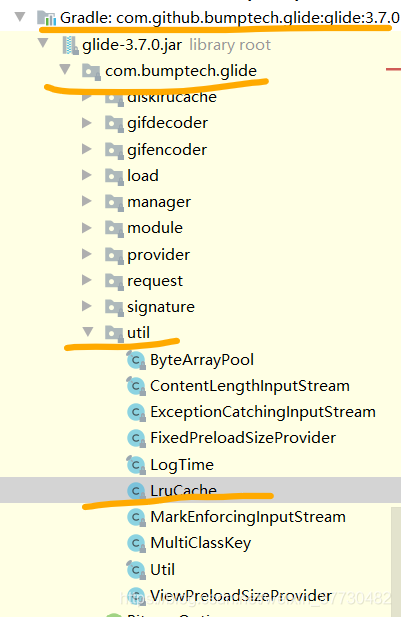Viewport: 401px width, 617px height.
Task: Click the request folder icon
Action: pyautogui.click(x=114, y=281)
